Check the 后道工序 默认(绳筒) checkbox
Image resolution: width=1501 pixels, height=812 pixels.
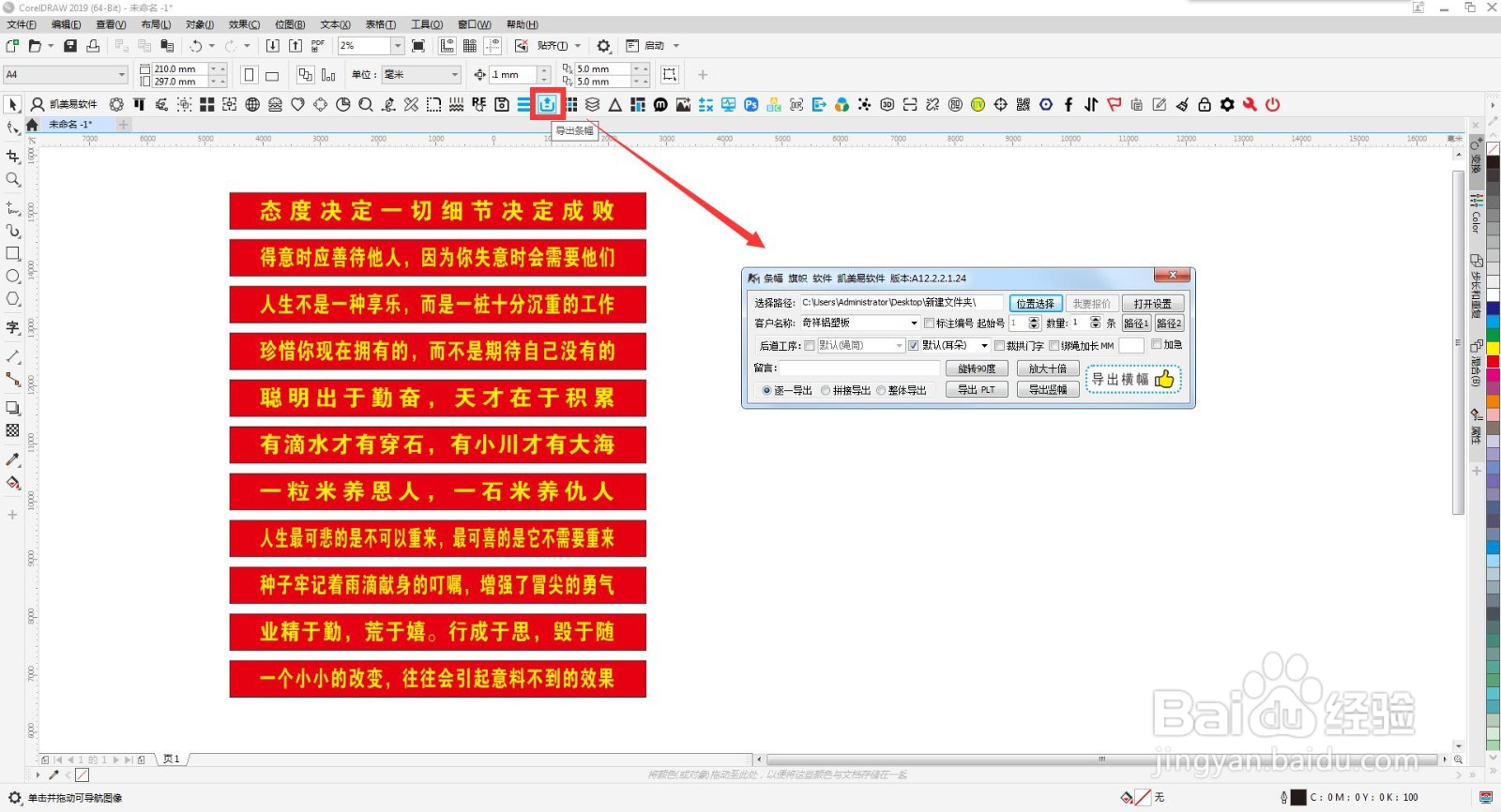tap(810, 346)
